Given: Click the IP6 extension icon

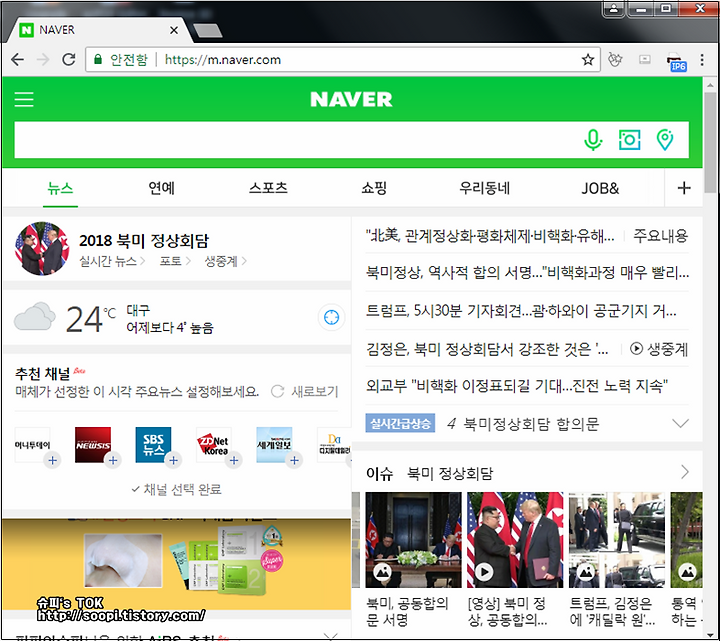Looking at the screenshot, I should [676, 62].
